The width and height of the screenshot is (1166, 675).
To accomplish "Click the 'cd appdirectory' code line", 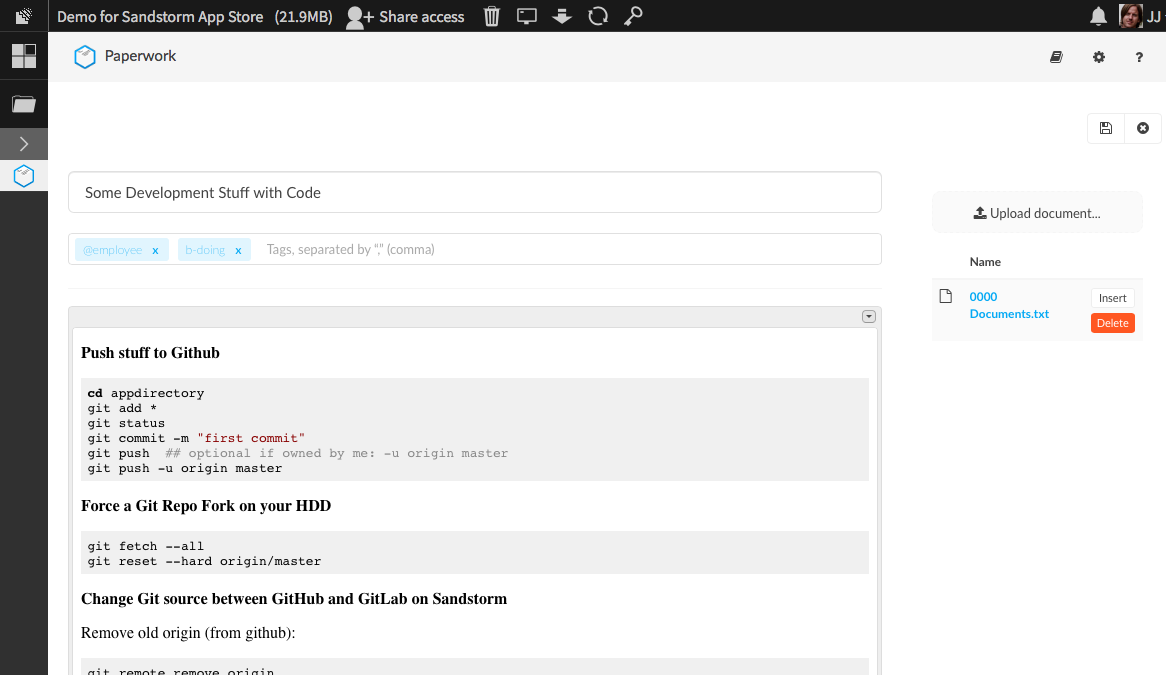I will coord(146,393).
